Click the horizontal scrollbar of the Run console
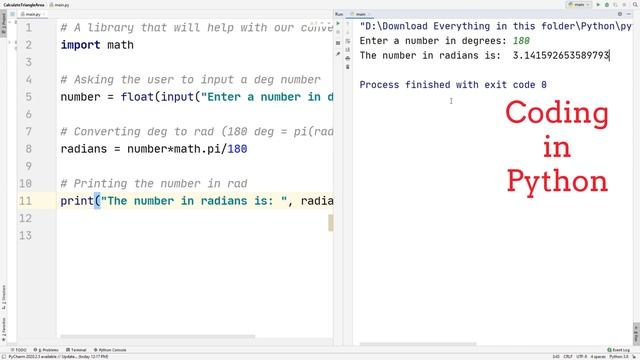This screenshot has height=360, width=640. pos(418,344)
